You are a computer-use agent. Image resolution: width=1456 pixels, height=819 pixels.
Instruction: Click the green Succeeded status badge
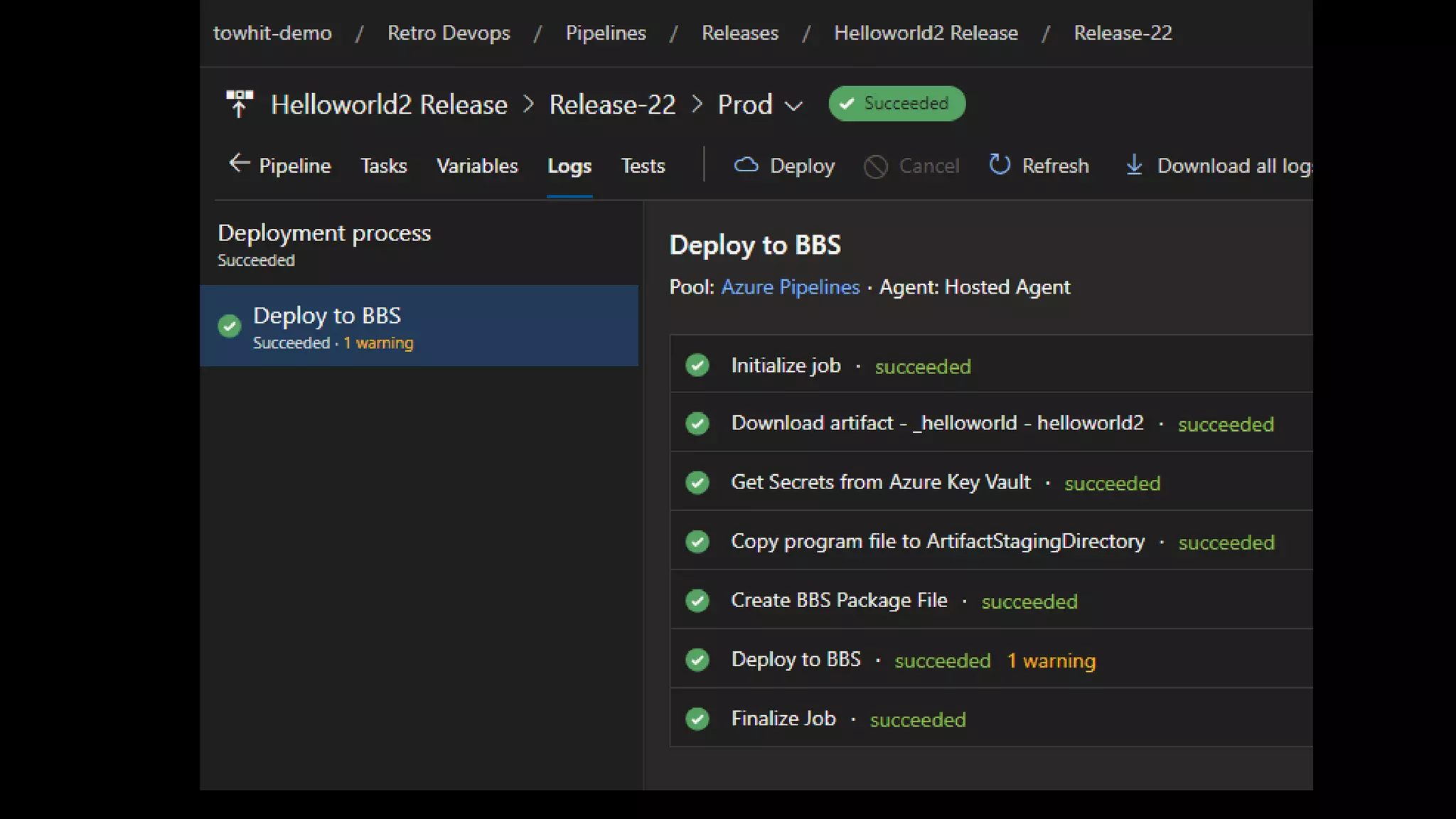click(x=896, y=104)
